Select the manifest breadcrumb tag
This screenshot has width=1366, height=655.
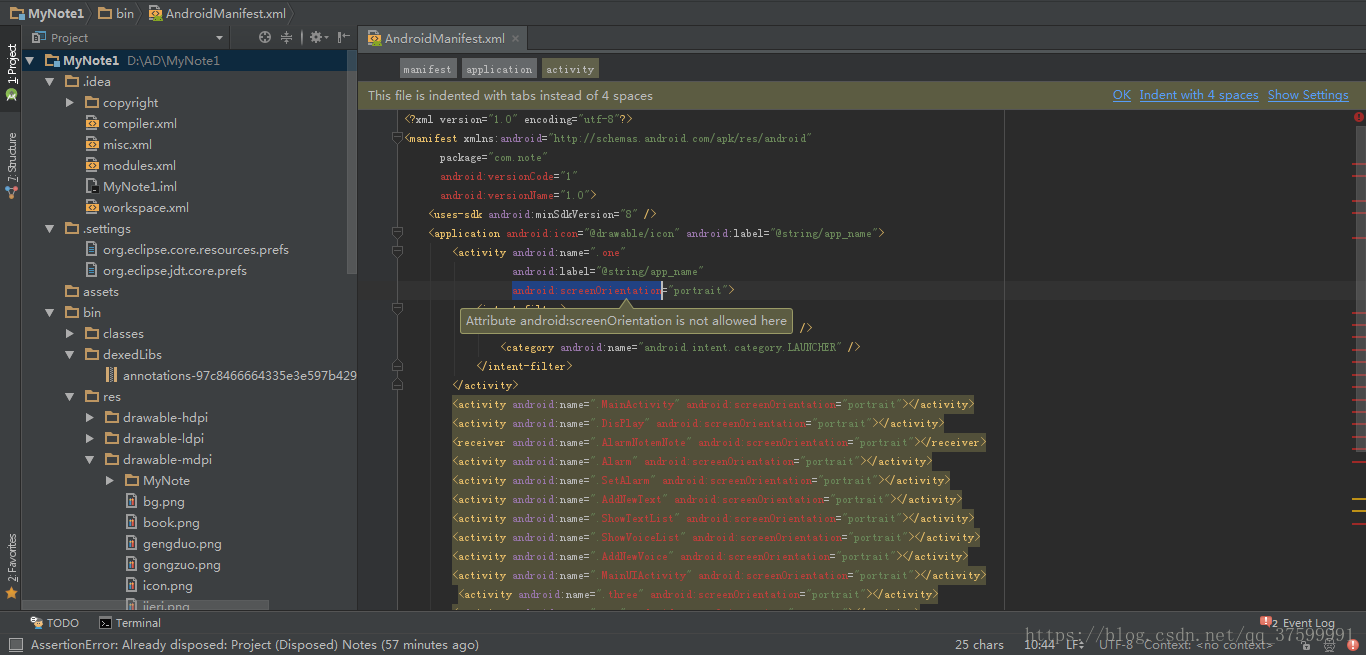pyautogui.click(x=428, y=69)
